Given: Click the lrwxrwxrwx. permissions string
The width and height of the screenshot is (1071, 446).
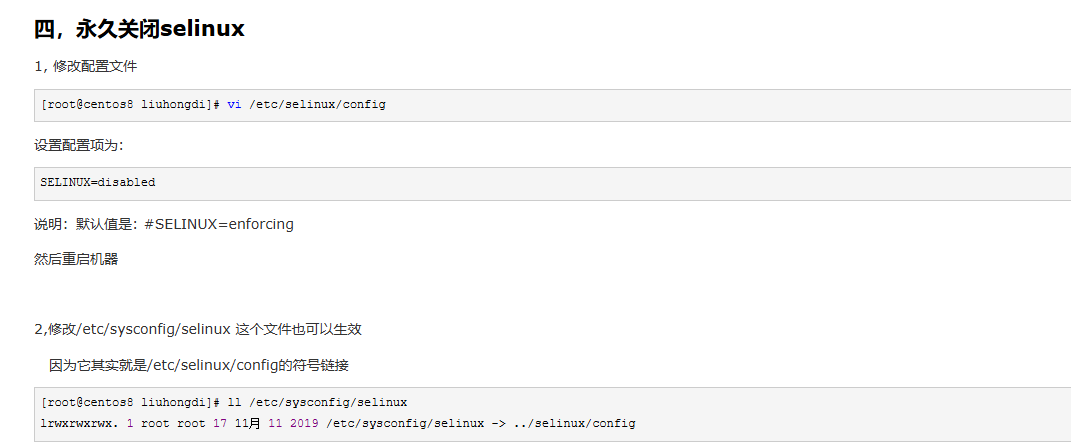Looking at the screenshot, I should click(80, 423).
